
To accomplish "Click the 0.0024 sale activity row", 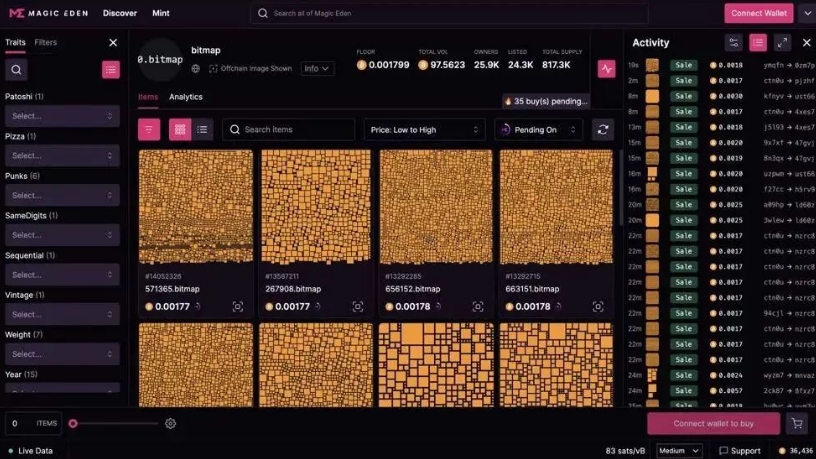I will [x=721, y=375].
